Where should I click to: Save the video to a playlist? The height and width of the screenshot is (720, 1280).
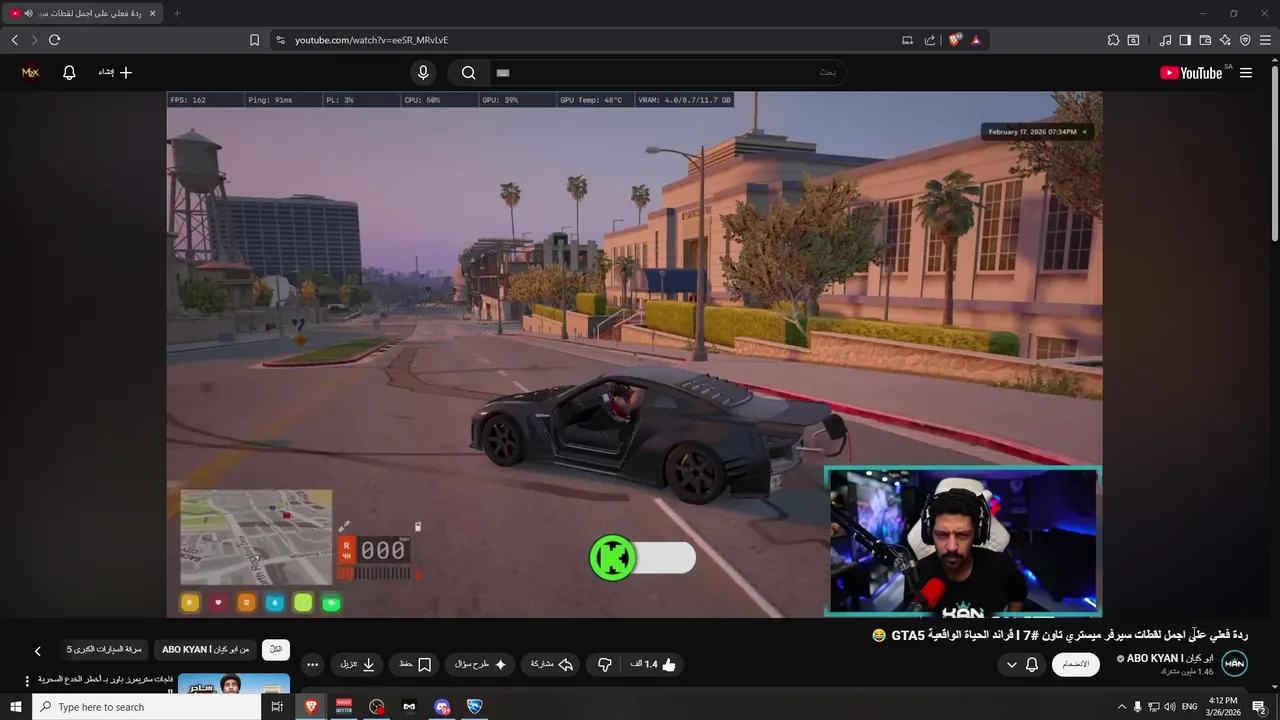(x=414, y=664)
